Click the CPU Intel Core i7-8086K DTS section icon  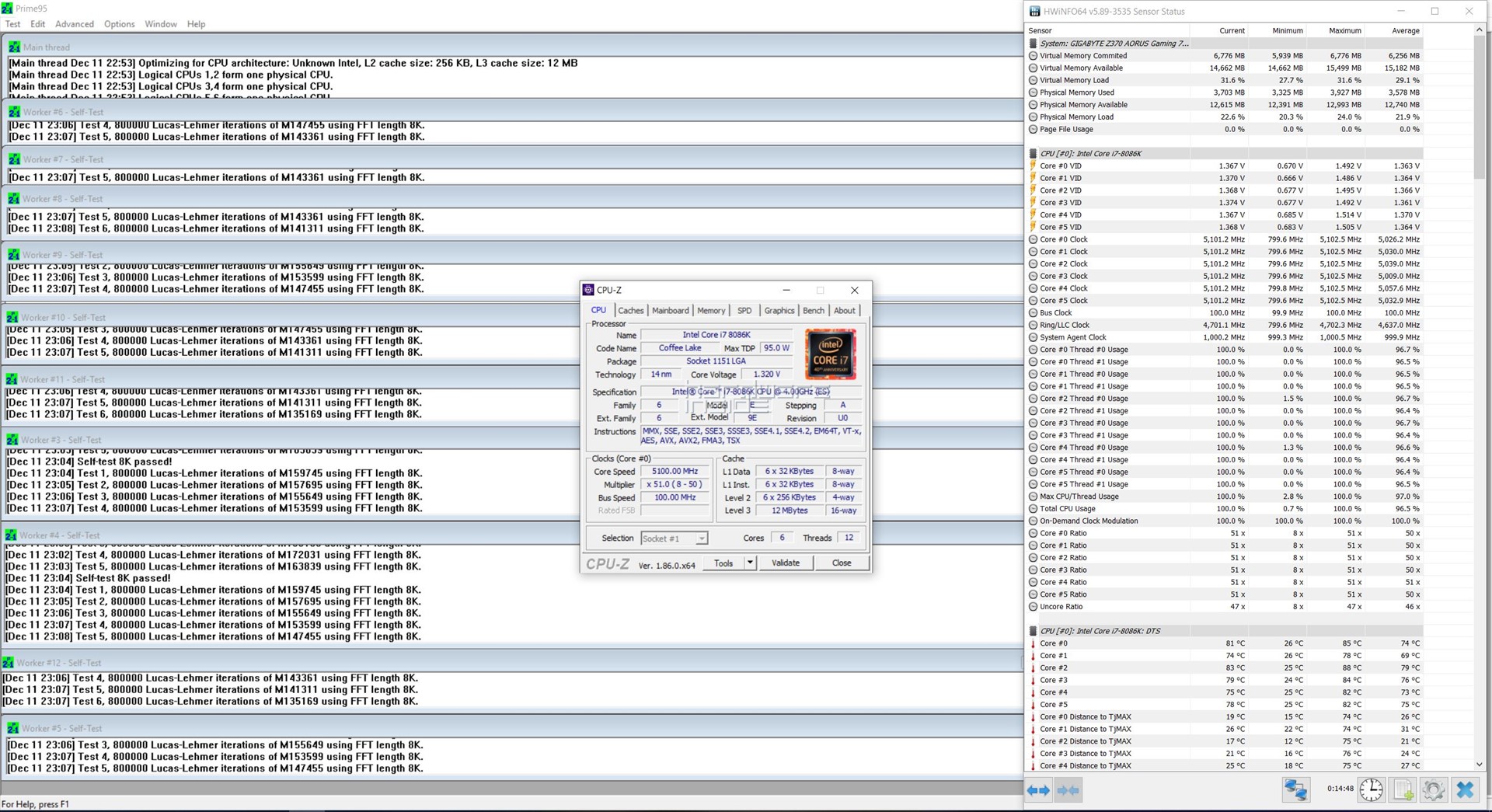(x=1033, y=631)
